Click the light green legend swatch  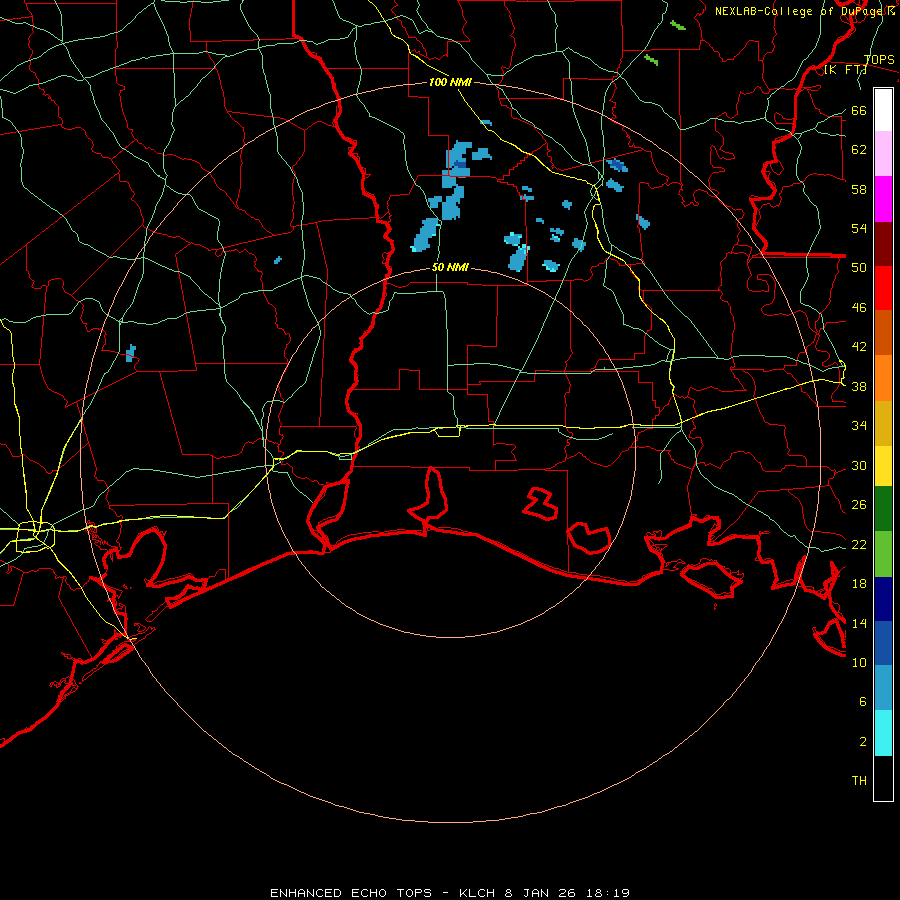click(883, 554)
